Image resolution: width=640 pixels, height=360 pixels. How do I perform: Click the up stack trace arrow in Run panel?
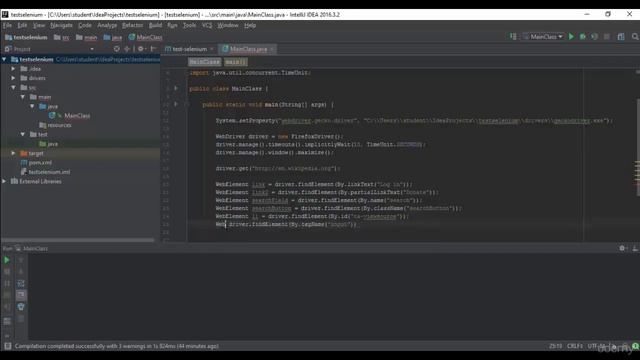point(21,260)
